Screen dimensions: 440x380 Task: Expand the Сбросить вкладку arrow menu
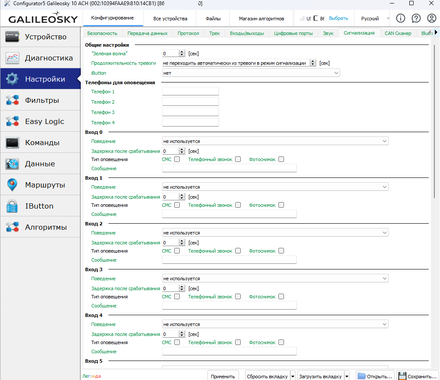pos(293,376)
